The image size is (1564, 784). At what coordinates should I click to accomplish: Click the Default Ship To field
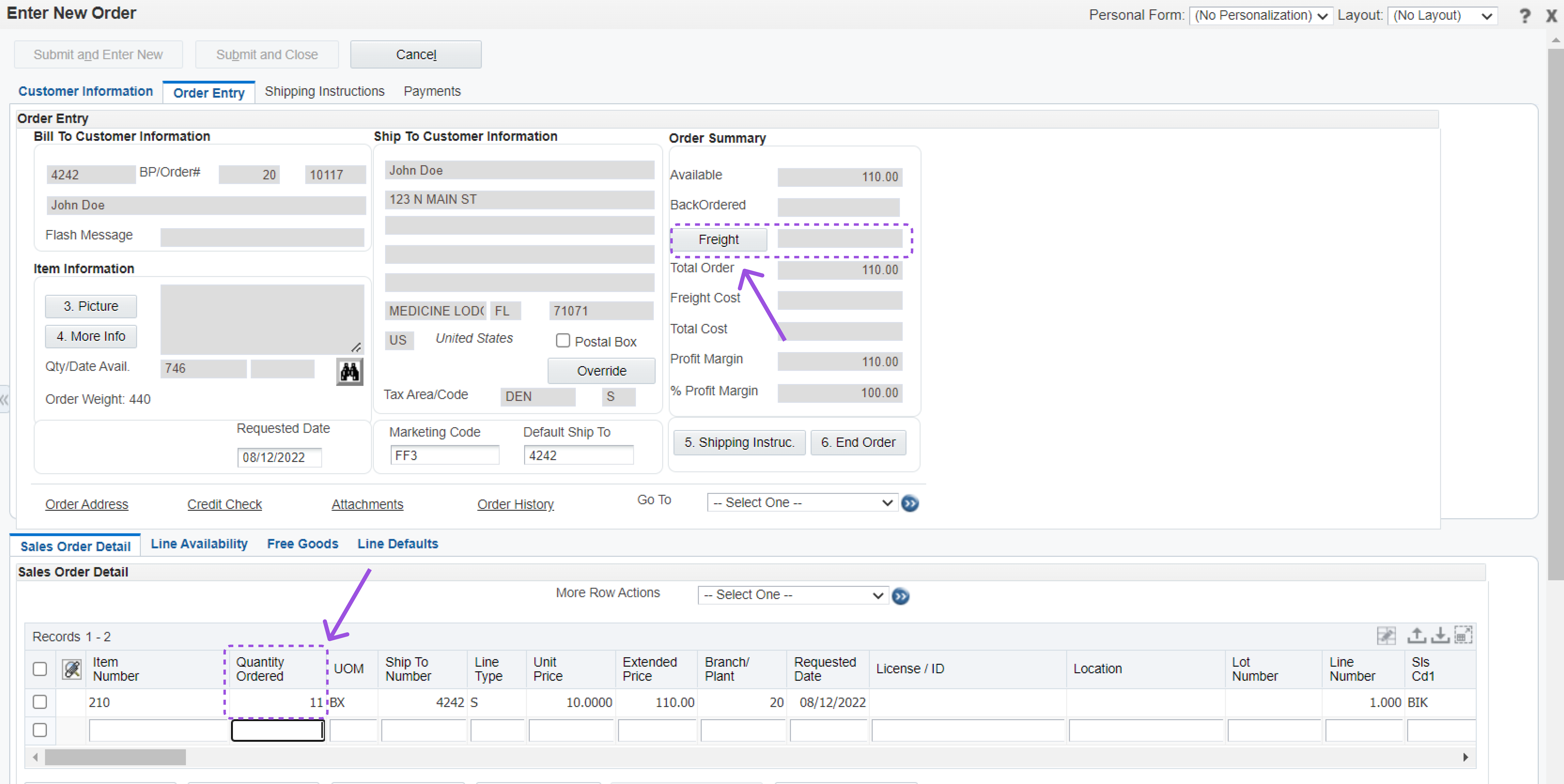[x=579, y=455]
